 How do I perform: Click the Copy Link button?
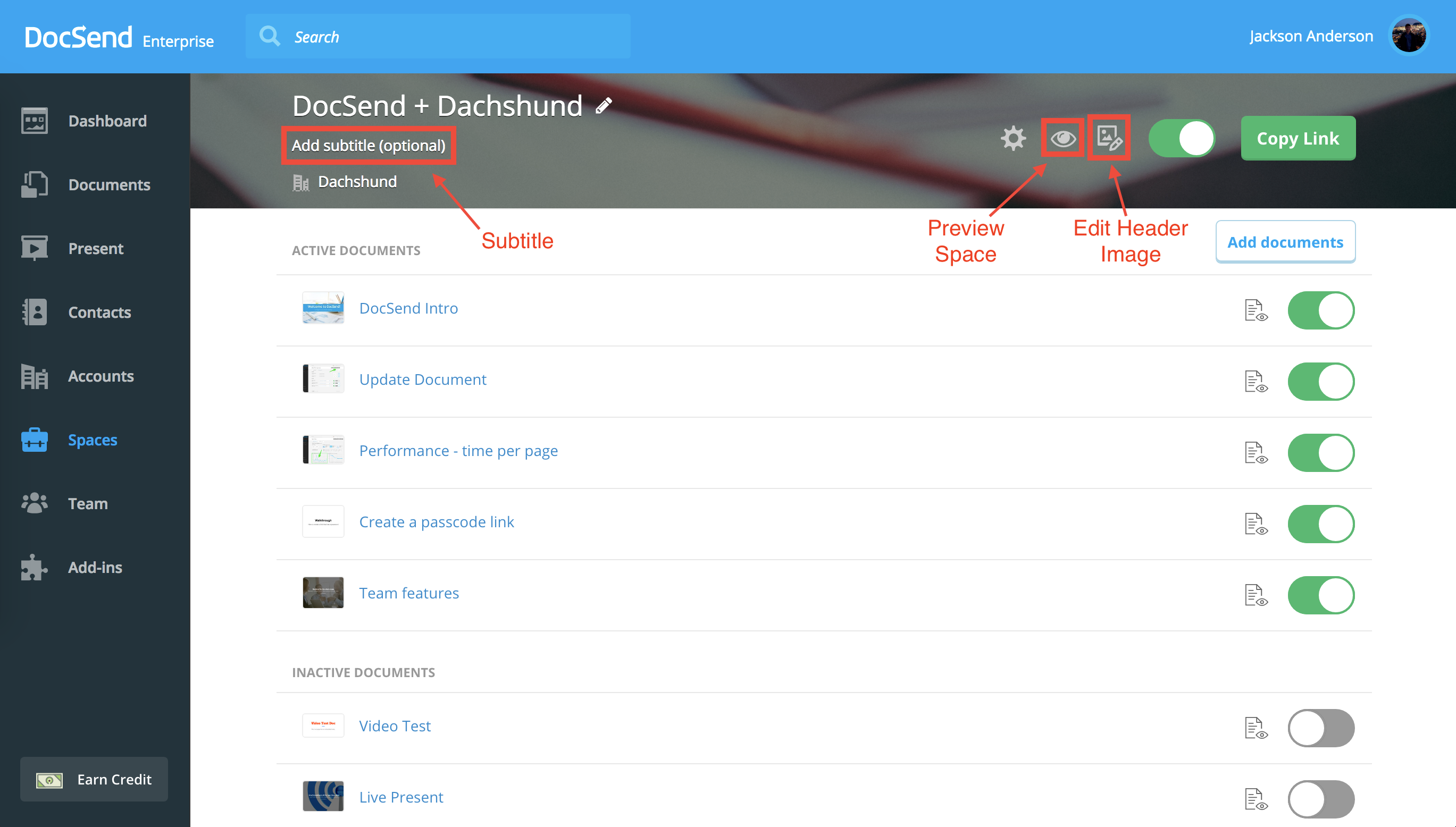point(1298,138)
